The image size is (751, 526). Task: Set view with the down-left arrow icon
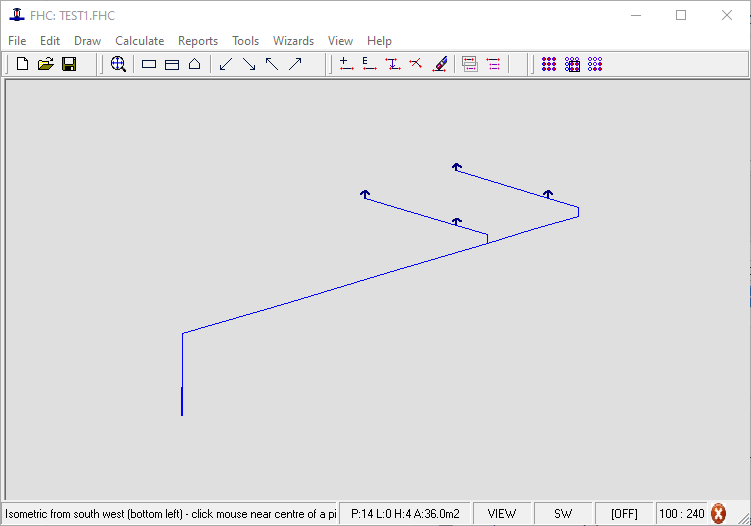tap(226, 64)
